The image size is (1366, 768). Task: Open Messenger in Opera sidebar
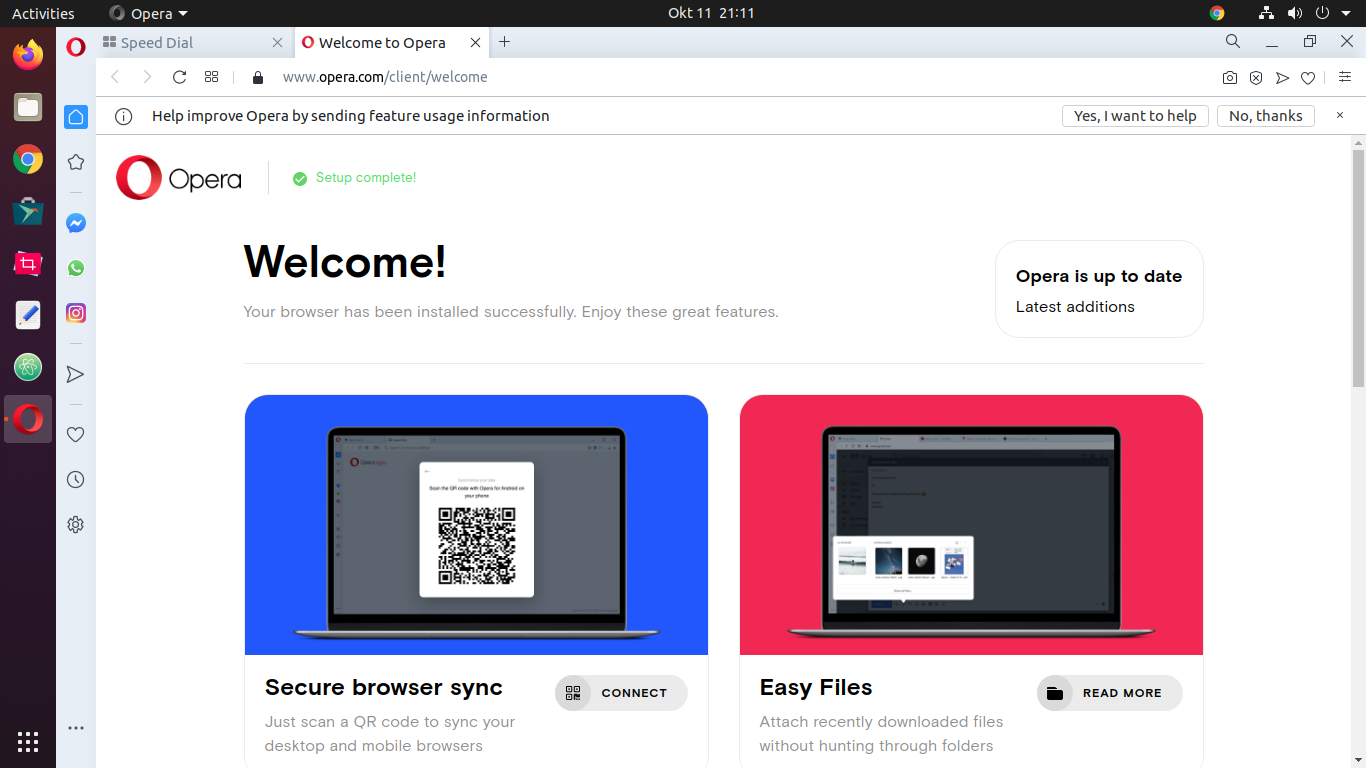point(76,224)
